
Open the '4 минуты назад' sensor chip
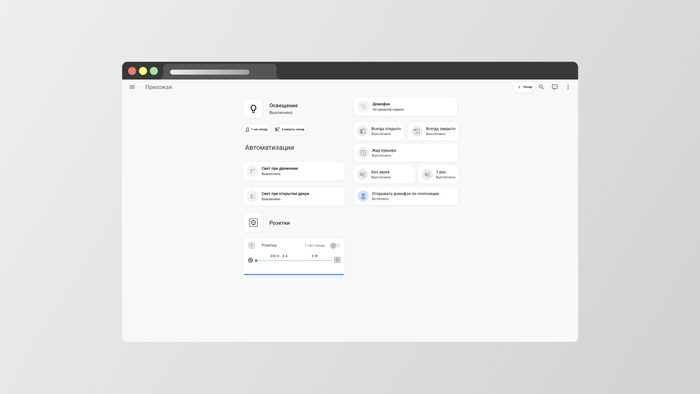[x=289, y=129]
